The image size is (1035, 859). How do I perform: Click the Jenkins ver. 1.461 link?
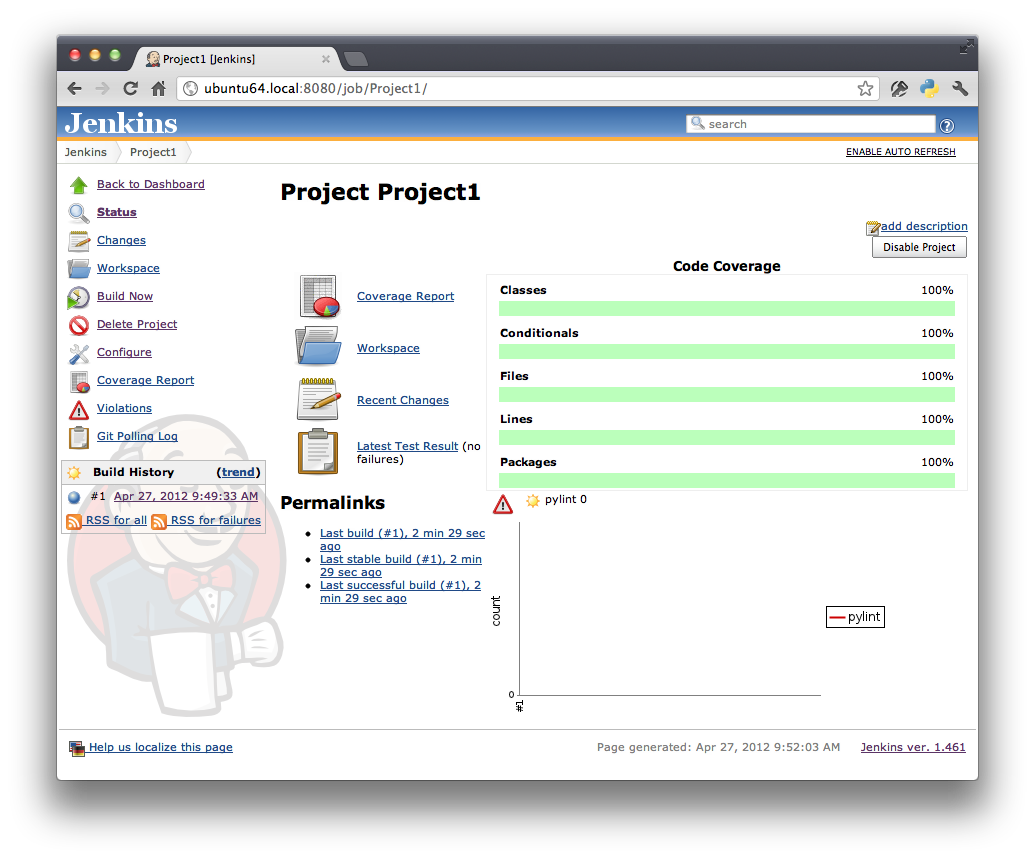pyautogui.click(x=913, y=747)
